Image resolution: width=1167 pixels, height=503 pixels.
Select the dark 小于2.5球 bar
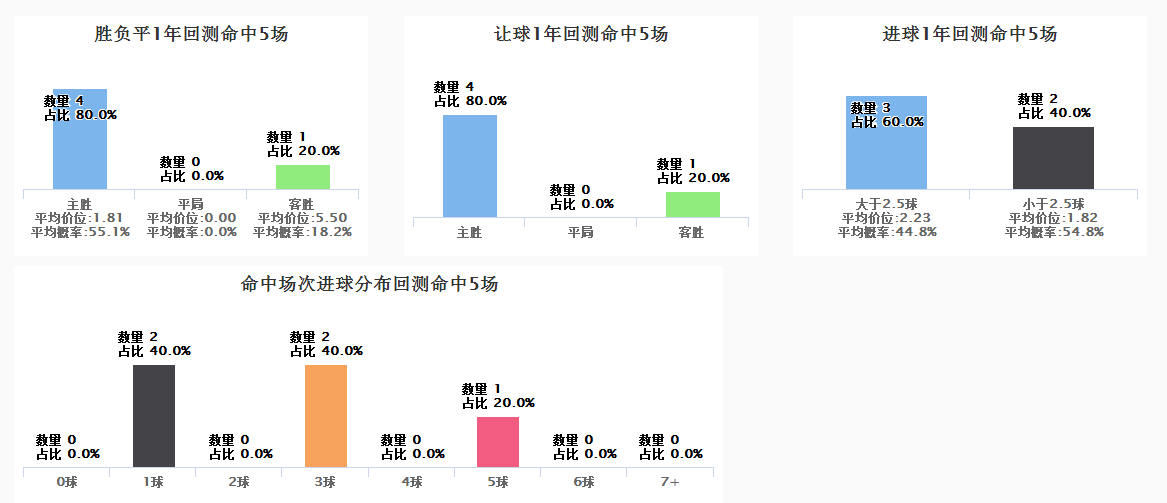(1053, 158)
